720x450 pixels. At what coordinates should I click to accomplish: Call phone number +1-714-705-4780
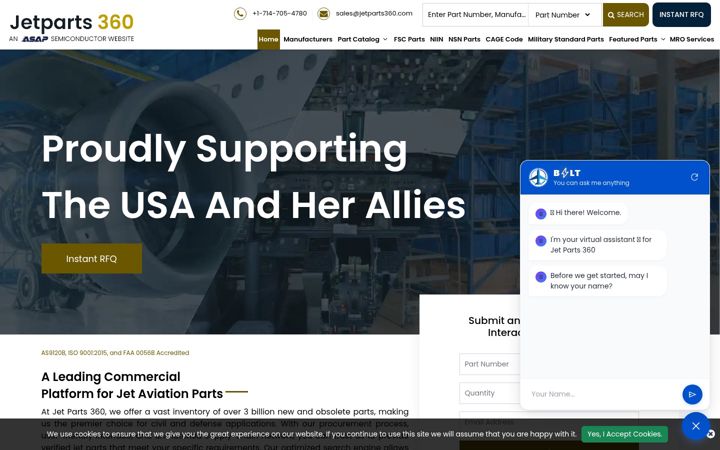[x=279, y=14]
